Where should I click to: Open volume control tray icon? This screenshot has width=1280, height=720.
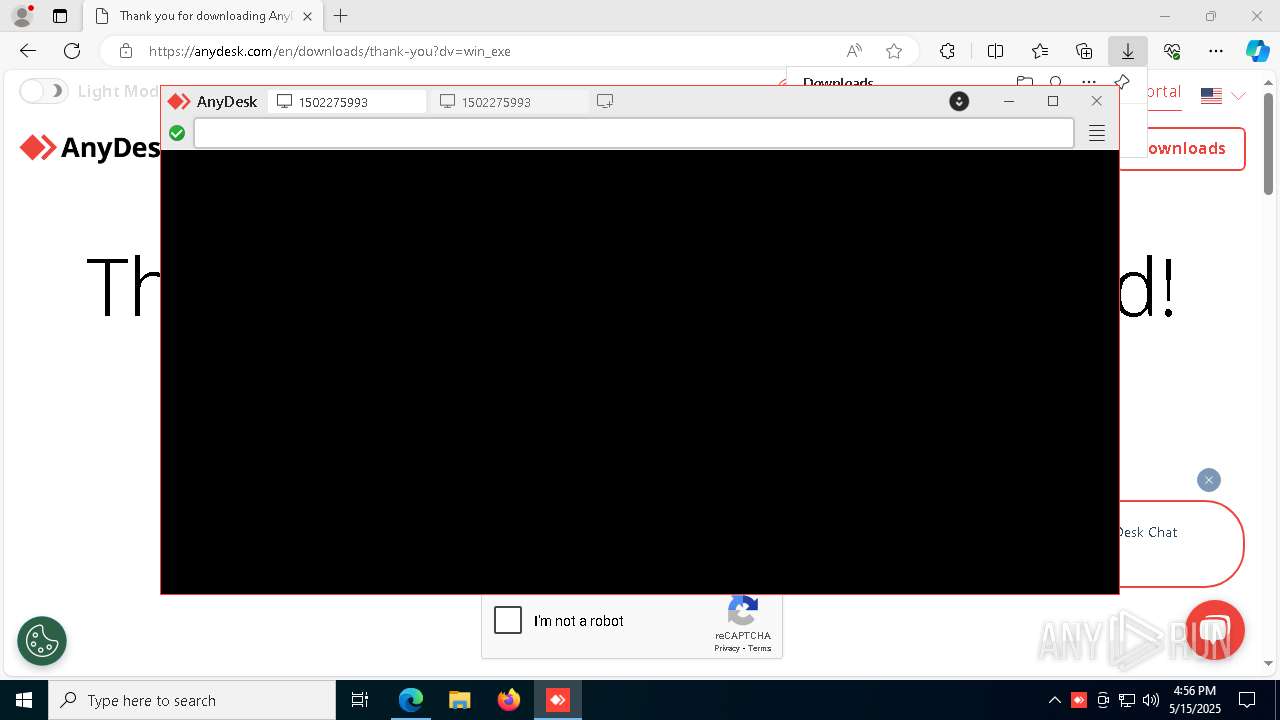1151,700
